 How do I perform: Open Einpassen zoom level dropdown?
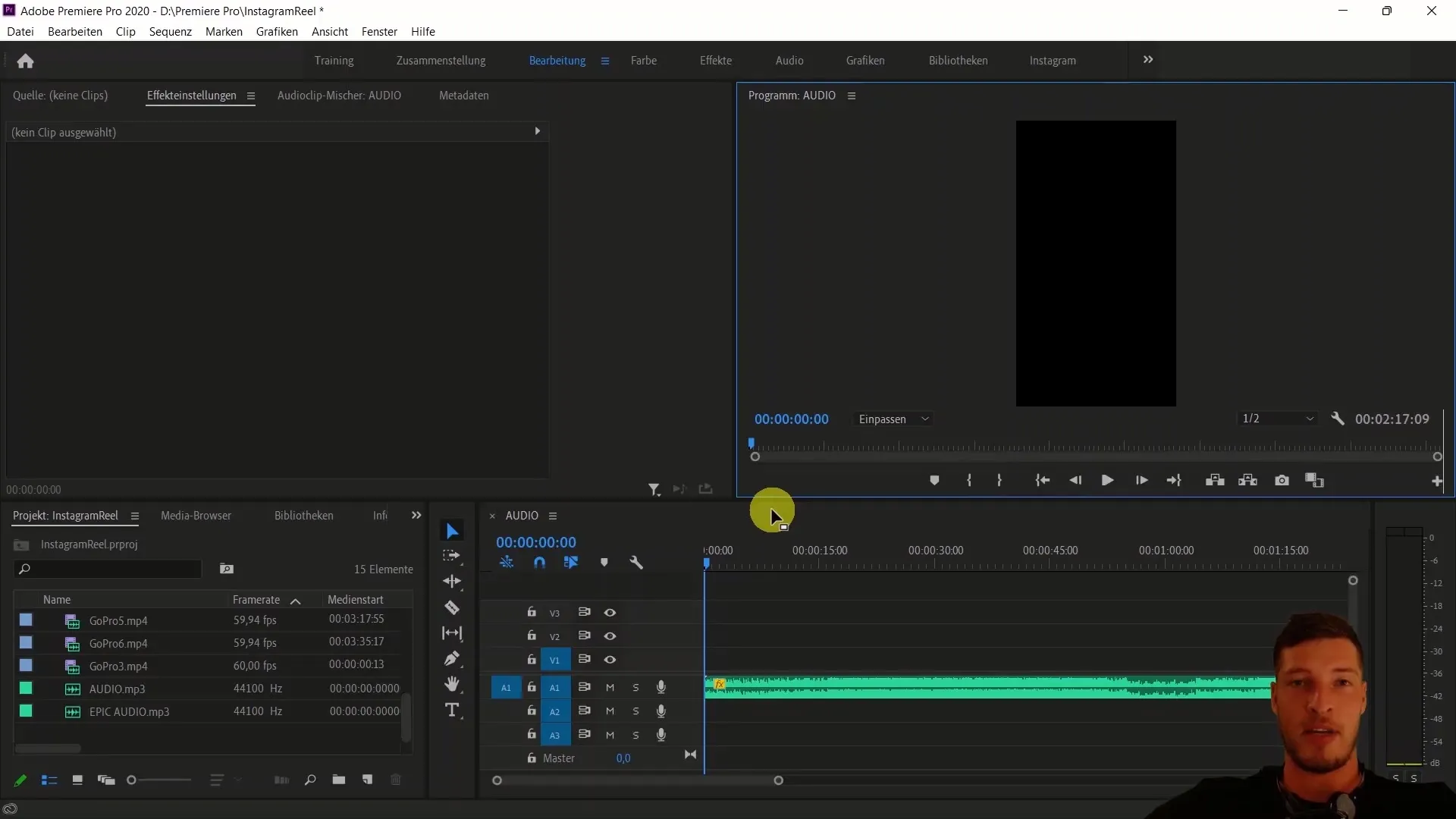pos(893,419)
